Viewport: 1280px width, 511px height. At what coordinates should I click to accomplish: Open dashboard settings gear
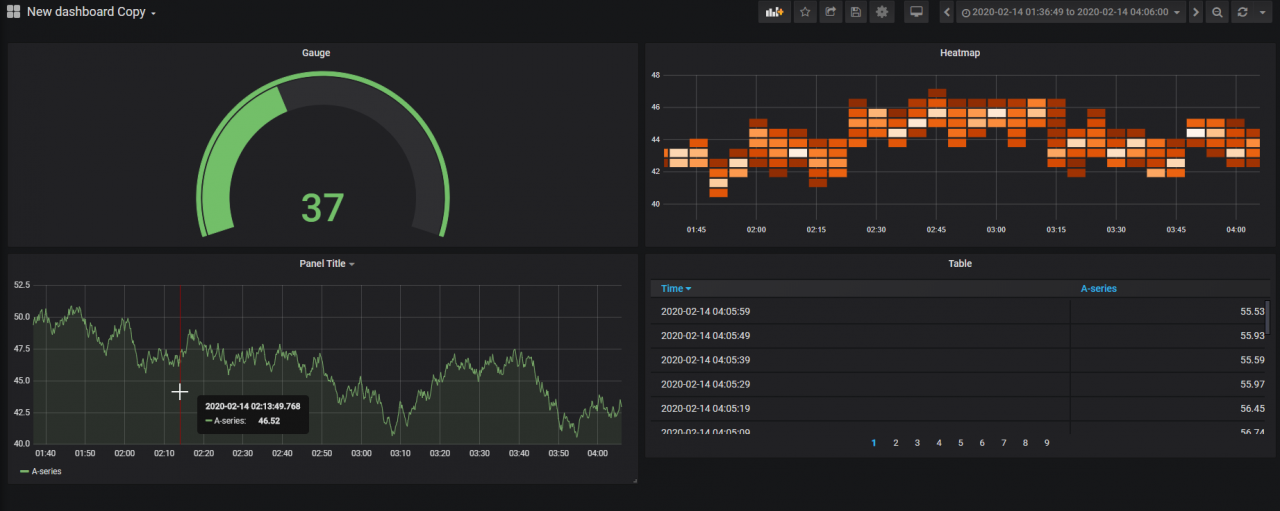(881, 12)
